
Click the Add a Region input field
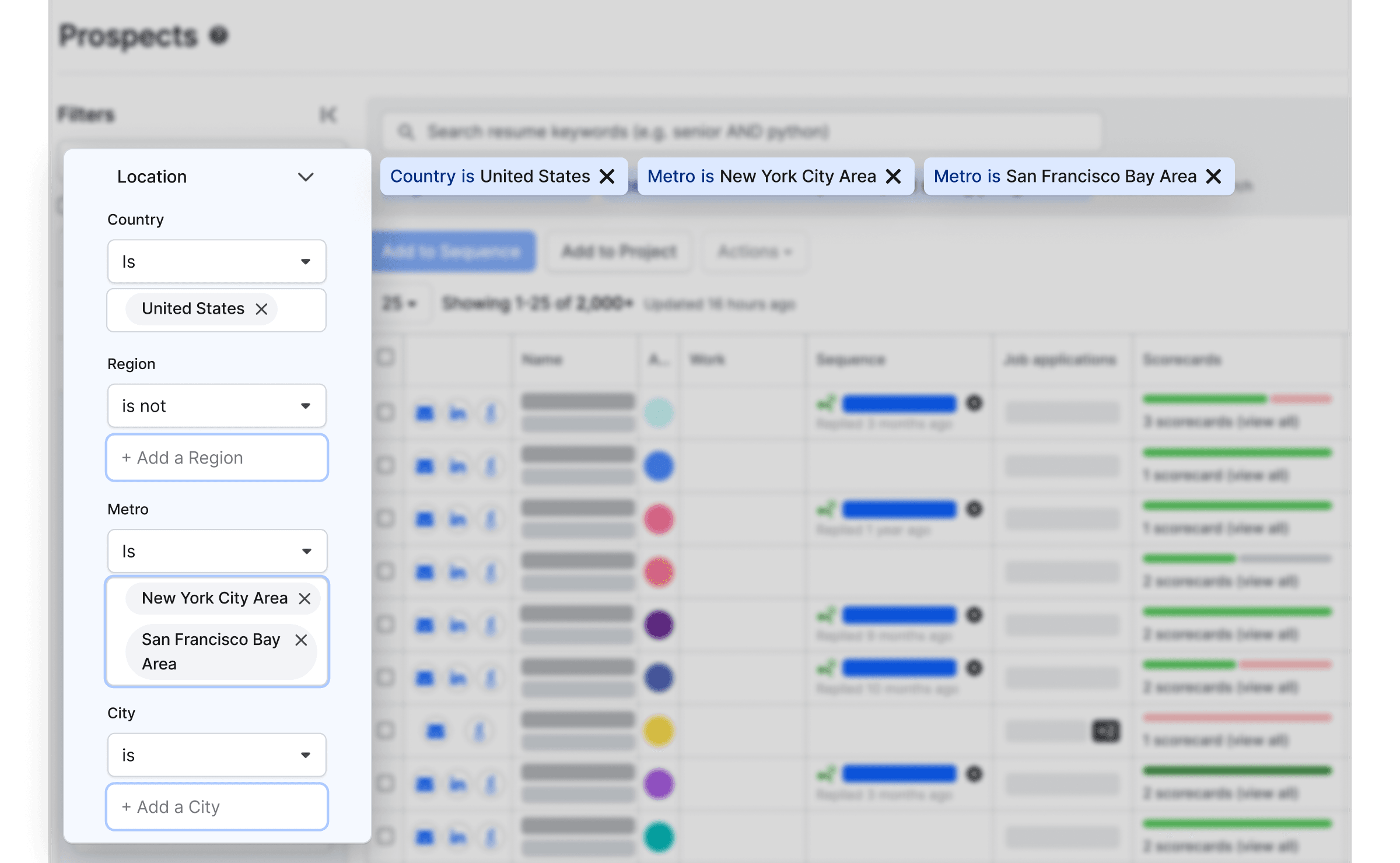[216, 458]
